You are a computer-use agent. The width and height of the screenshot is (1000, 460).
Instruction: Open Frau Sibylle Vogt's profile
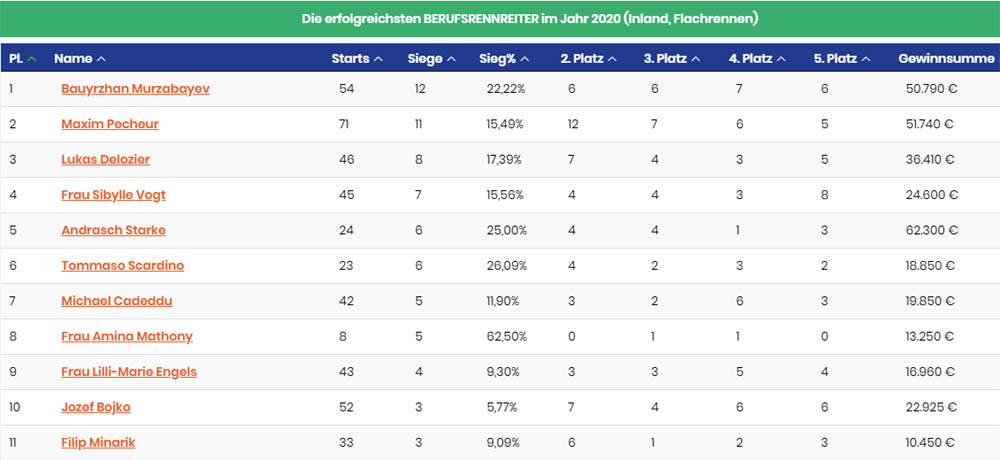click(113, 195)
